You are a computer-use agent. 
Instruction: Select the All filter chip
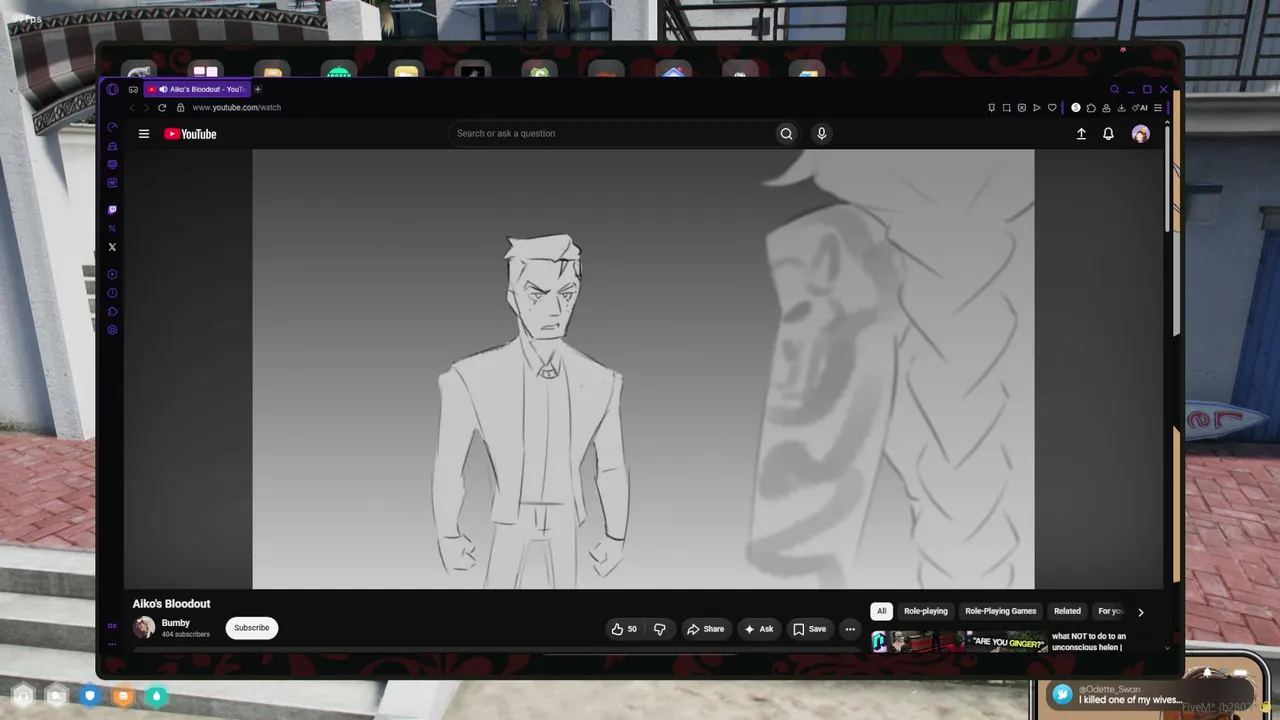pos(881,611)
